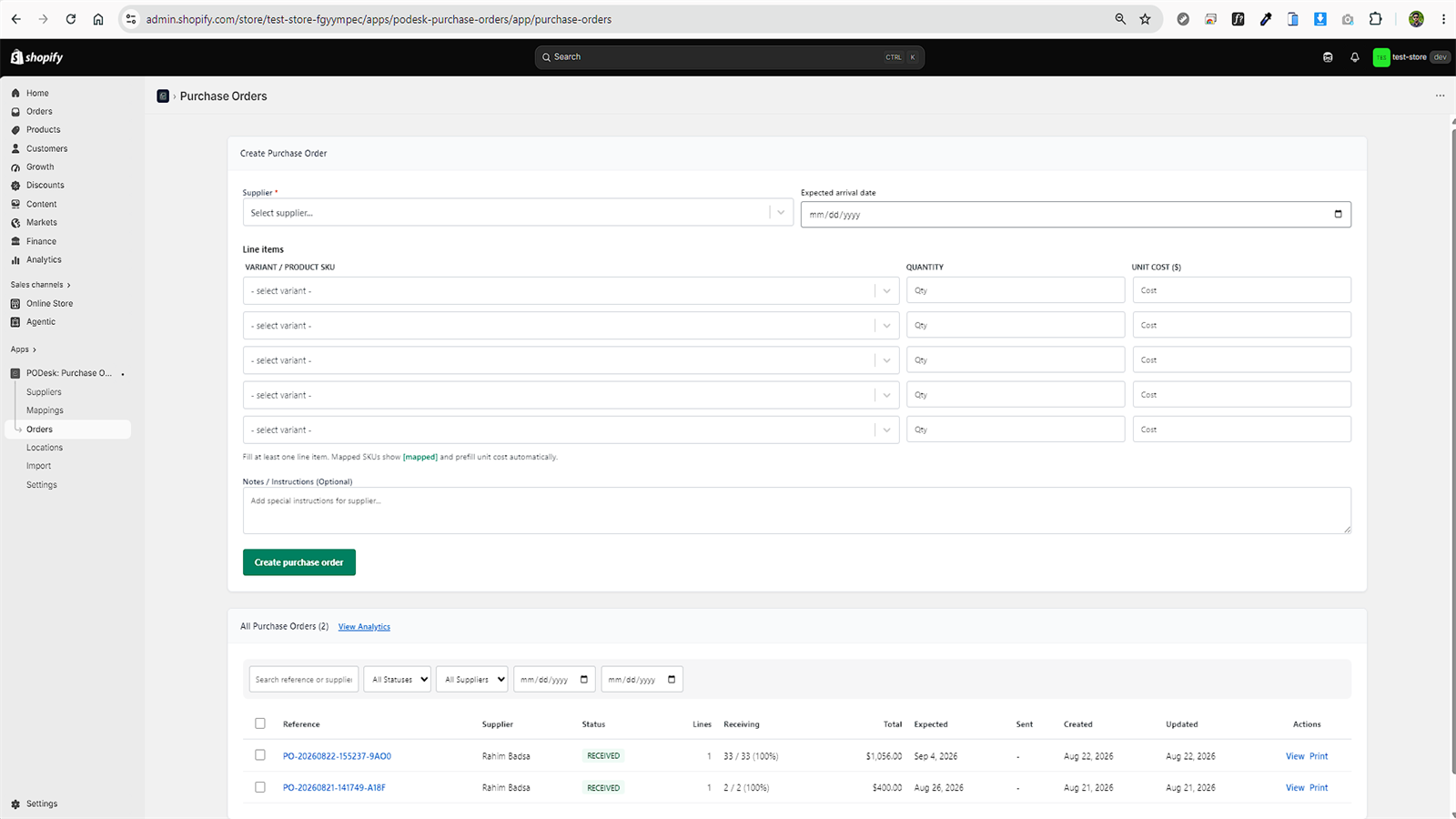
Task: Click the Markets globe icon in sidebar
Action: click(x=15, y=223)
